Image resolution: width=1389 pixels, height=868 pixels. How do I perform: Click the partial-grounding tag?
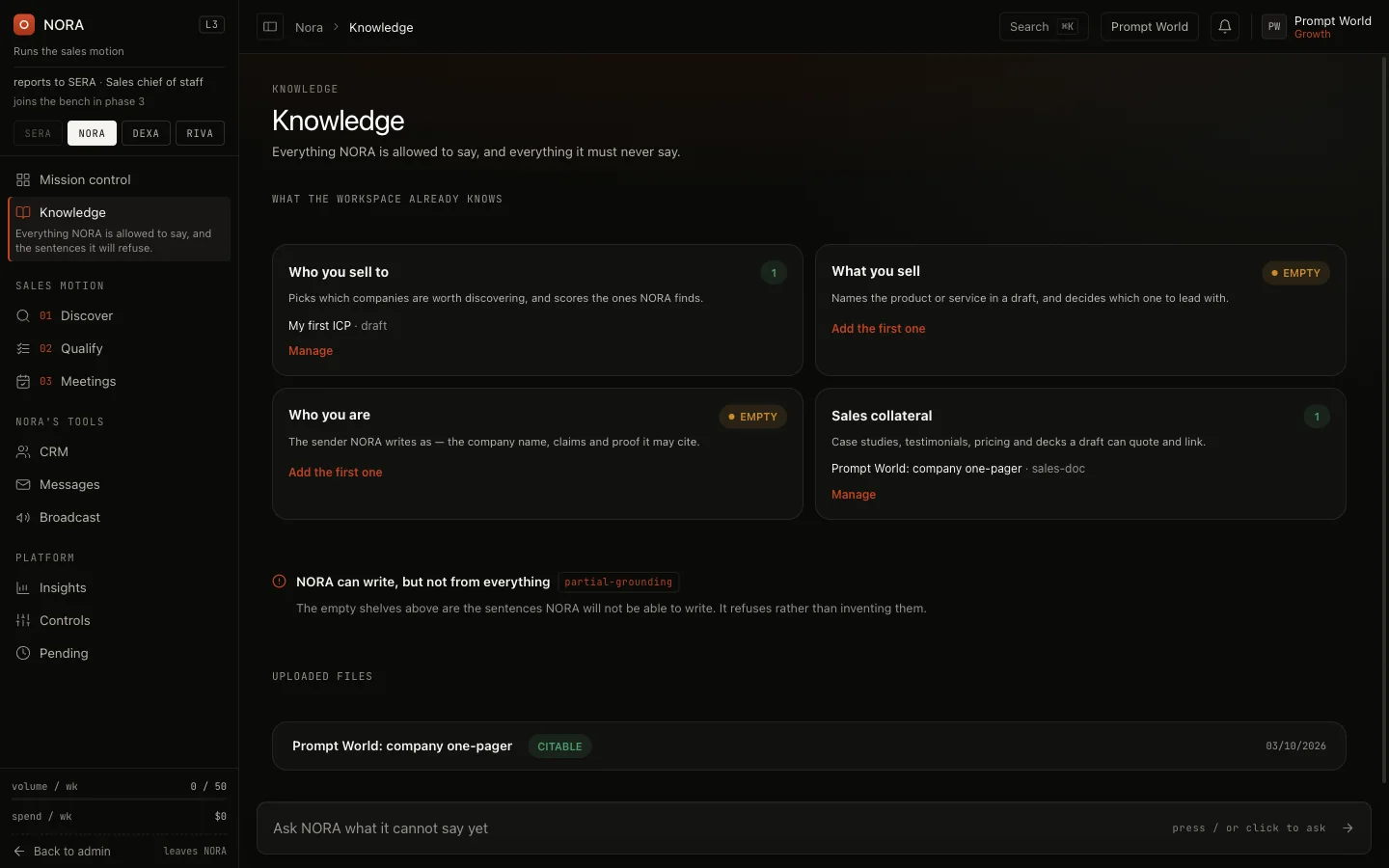click(618, 583)
